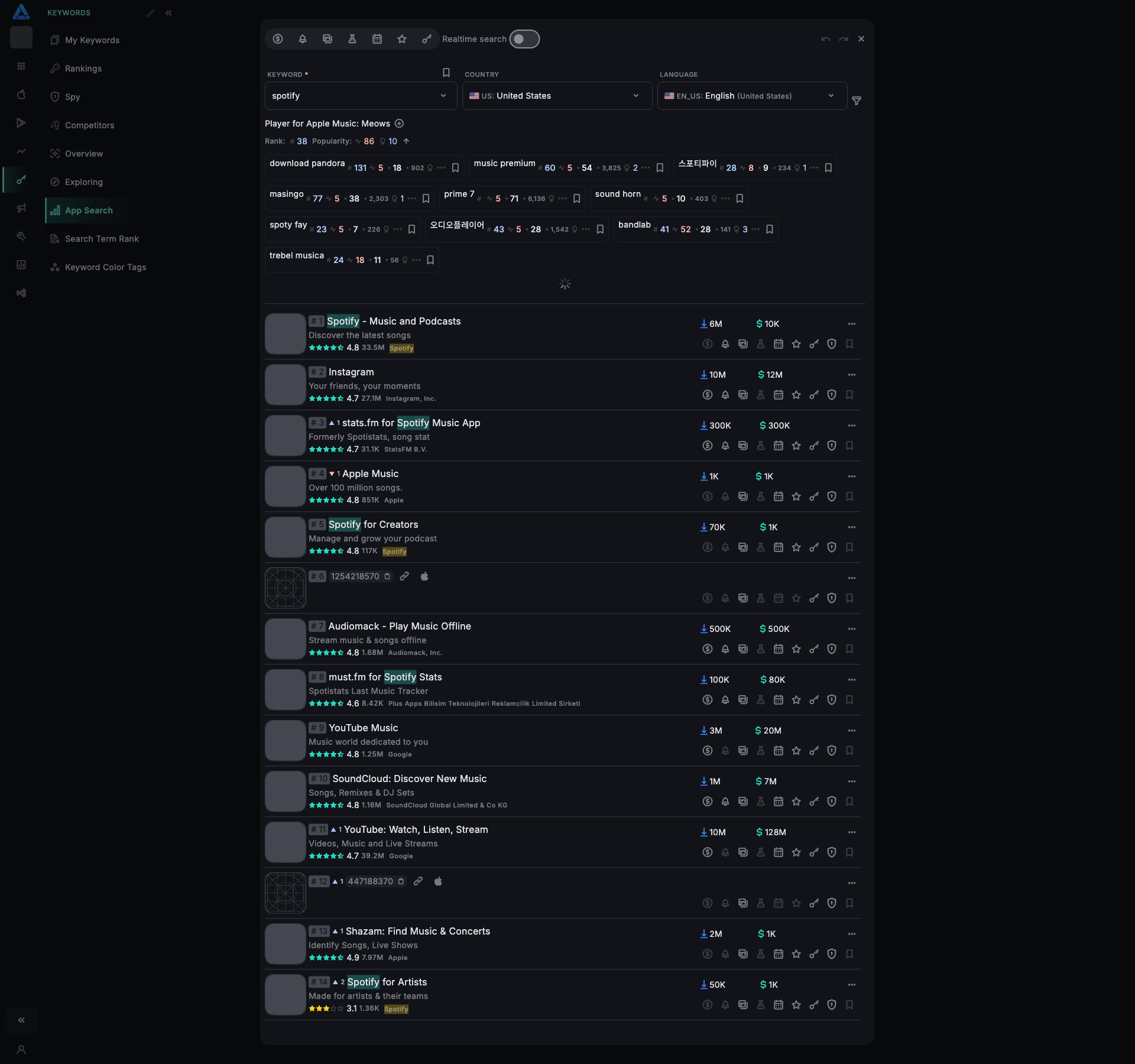Open the YouTube Music result
The height and width of the screenshot is (1064, 1135).
[x=364, y=728]
